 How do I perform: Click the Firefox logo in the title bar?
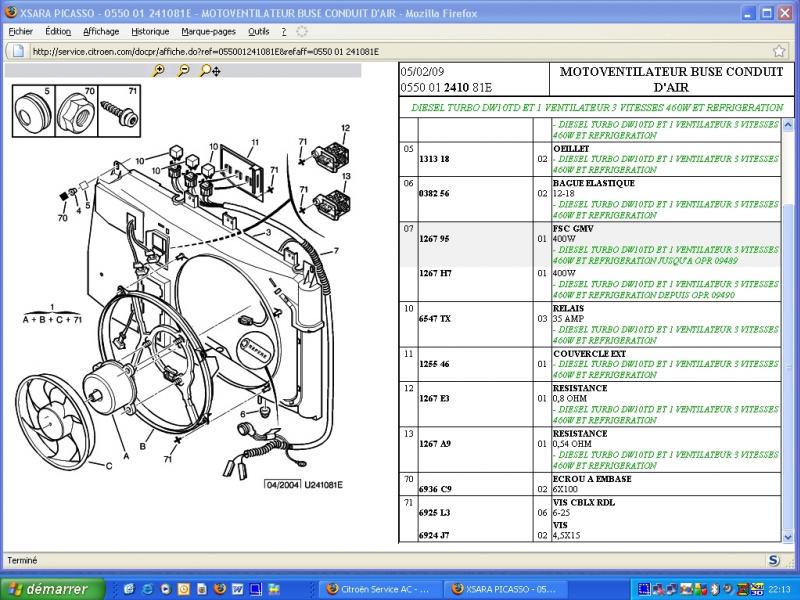[11, 13]
